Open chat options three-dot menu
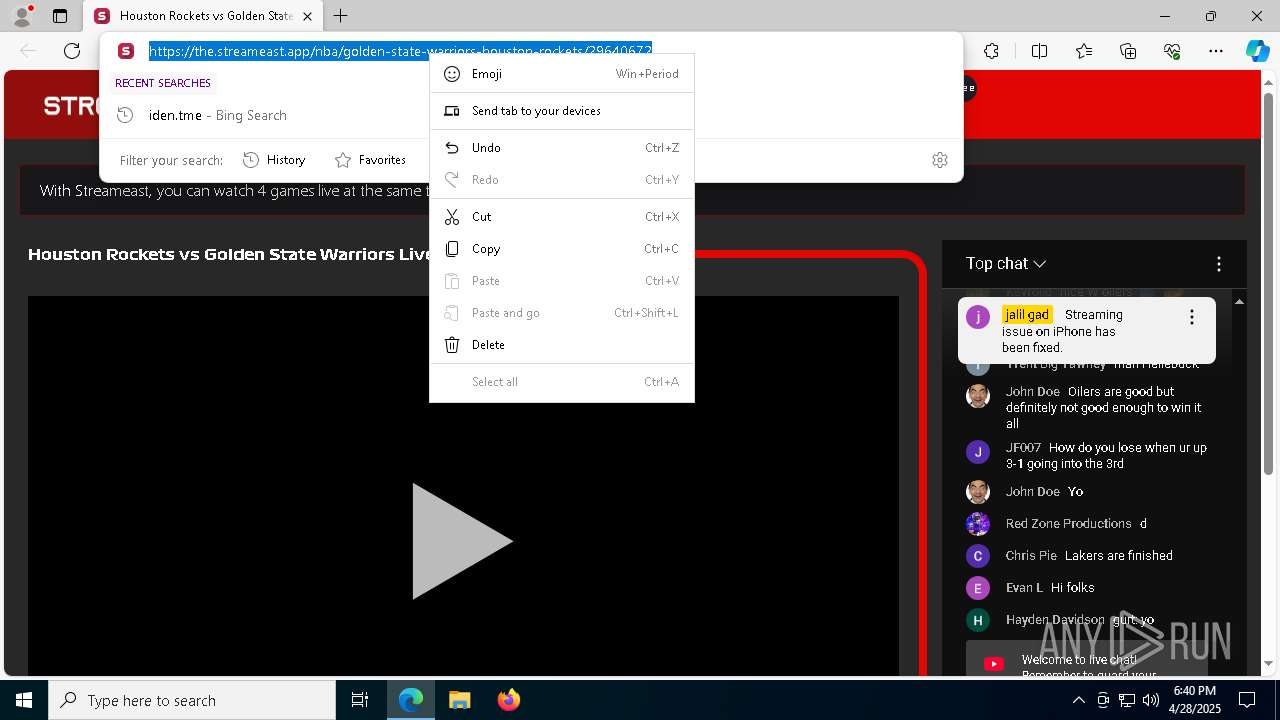Viewport: 1280px width, 720px height. point(1218,264)
